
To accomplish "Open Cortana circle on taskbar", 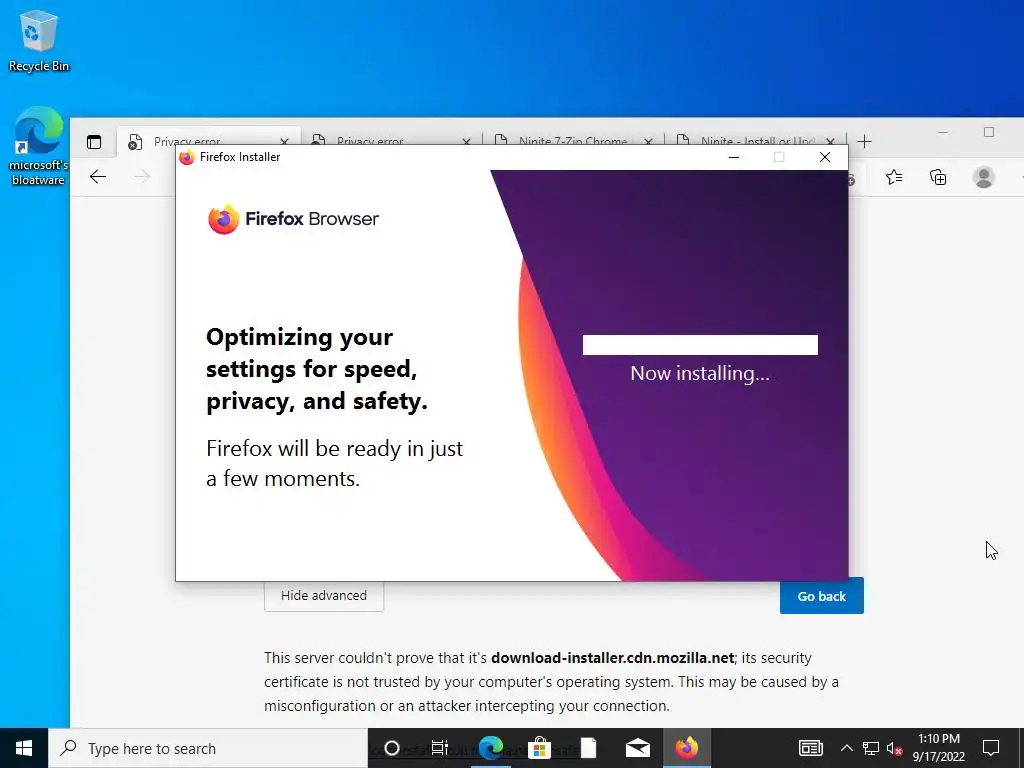I will point(392,748).
